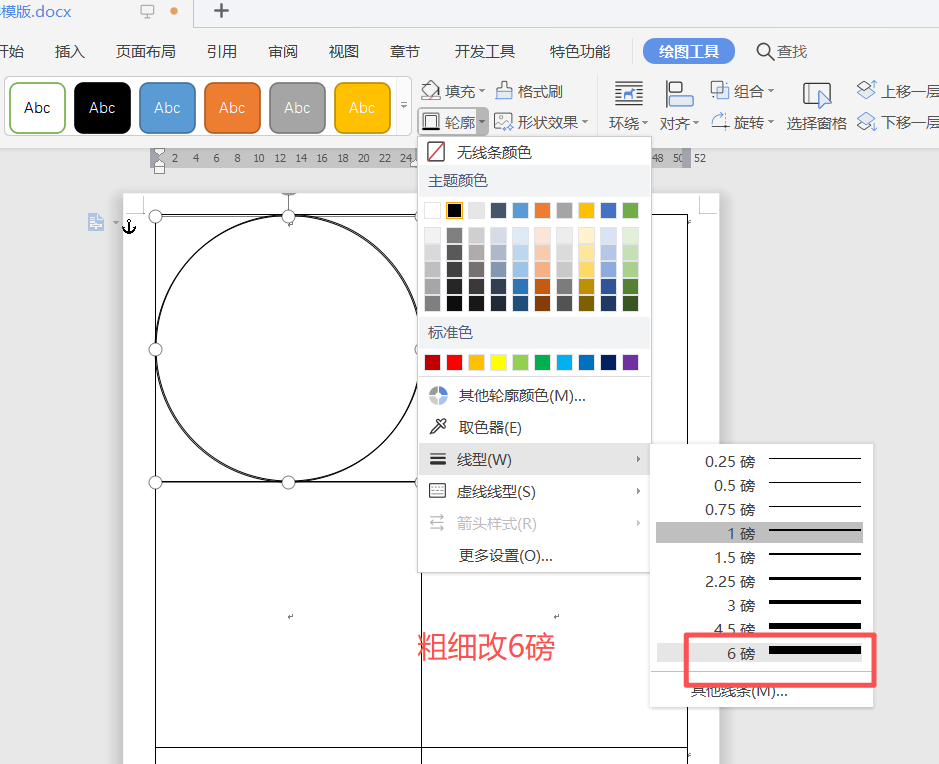Image resolution: width=939 pixels, height=764 pixels.
Task: Open the Outline (轮廓) dropdown arrow
Action: [481, 122]
